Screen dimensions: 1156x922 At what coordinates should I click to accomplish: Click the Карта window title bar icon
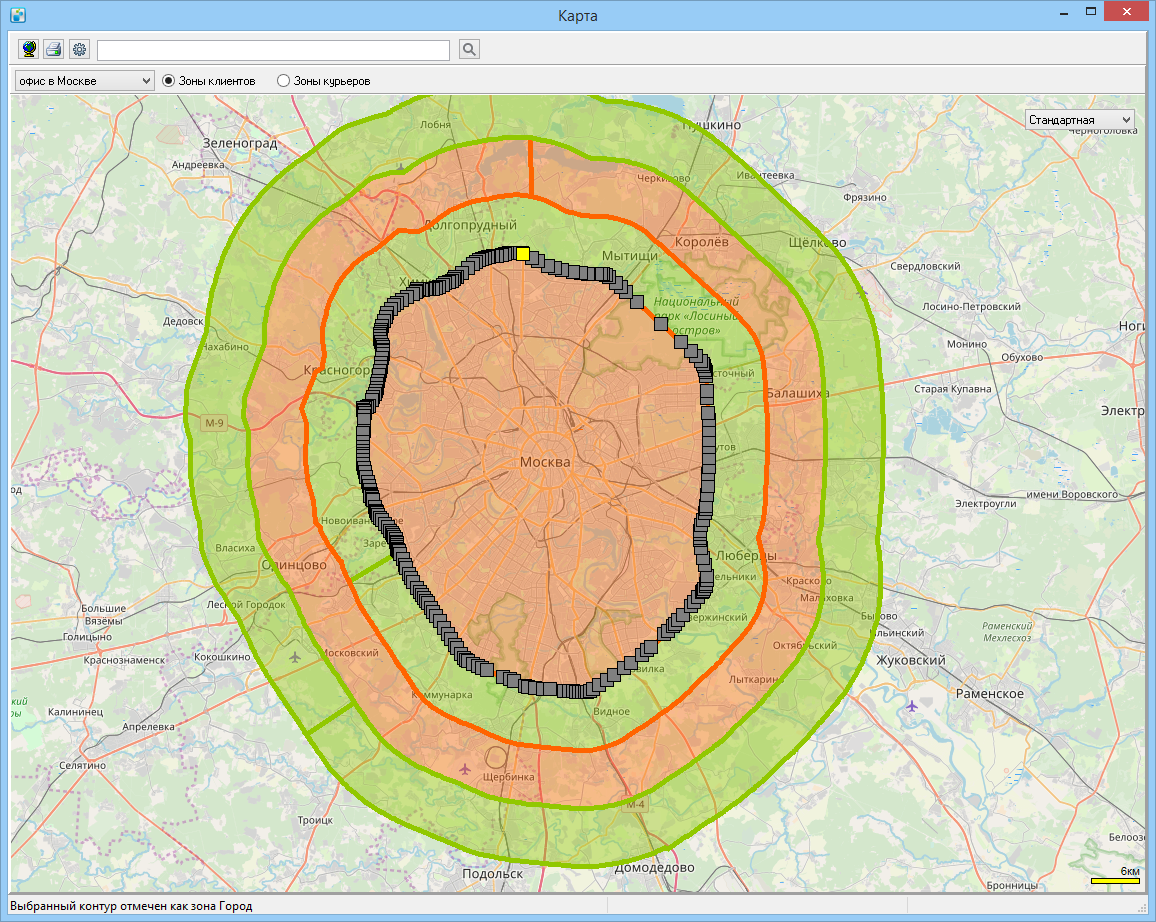[18, 15]
